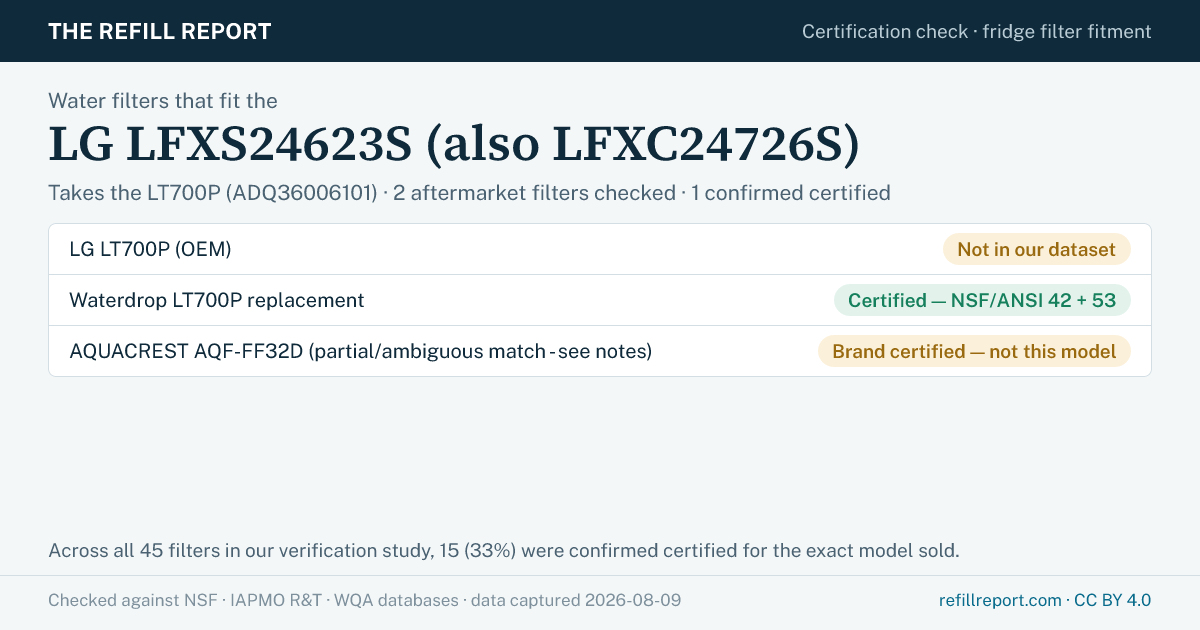Click 'Certification check · fridge filter fitment' header text

977,31
